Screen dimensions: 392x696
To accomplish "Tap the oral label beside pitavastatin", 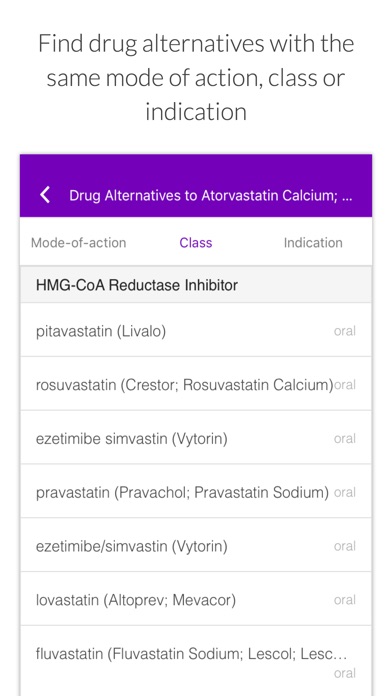I will point(345,331).
